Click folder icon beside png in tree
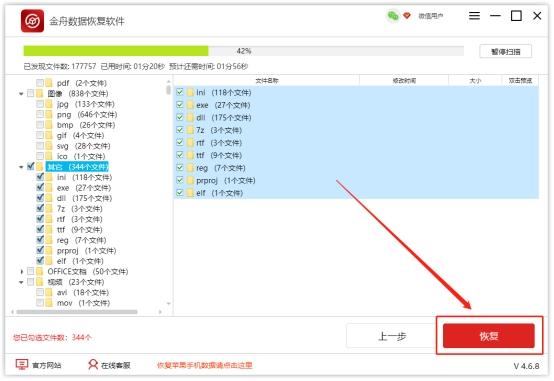The width and height of the screenshot is (554, 381). point(49,115)
